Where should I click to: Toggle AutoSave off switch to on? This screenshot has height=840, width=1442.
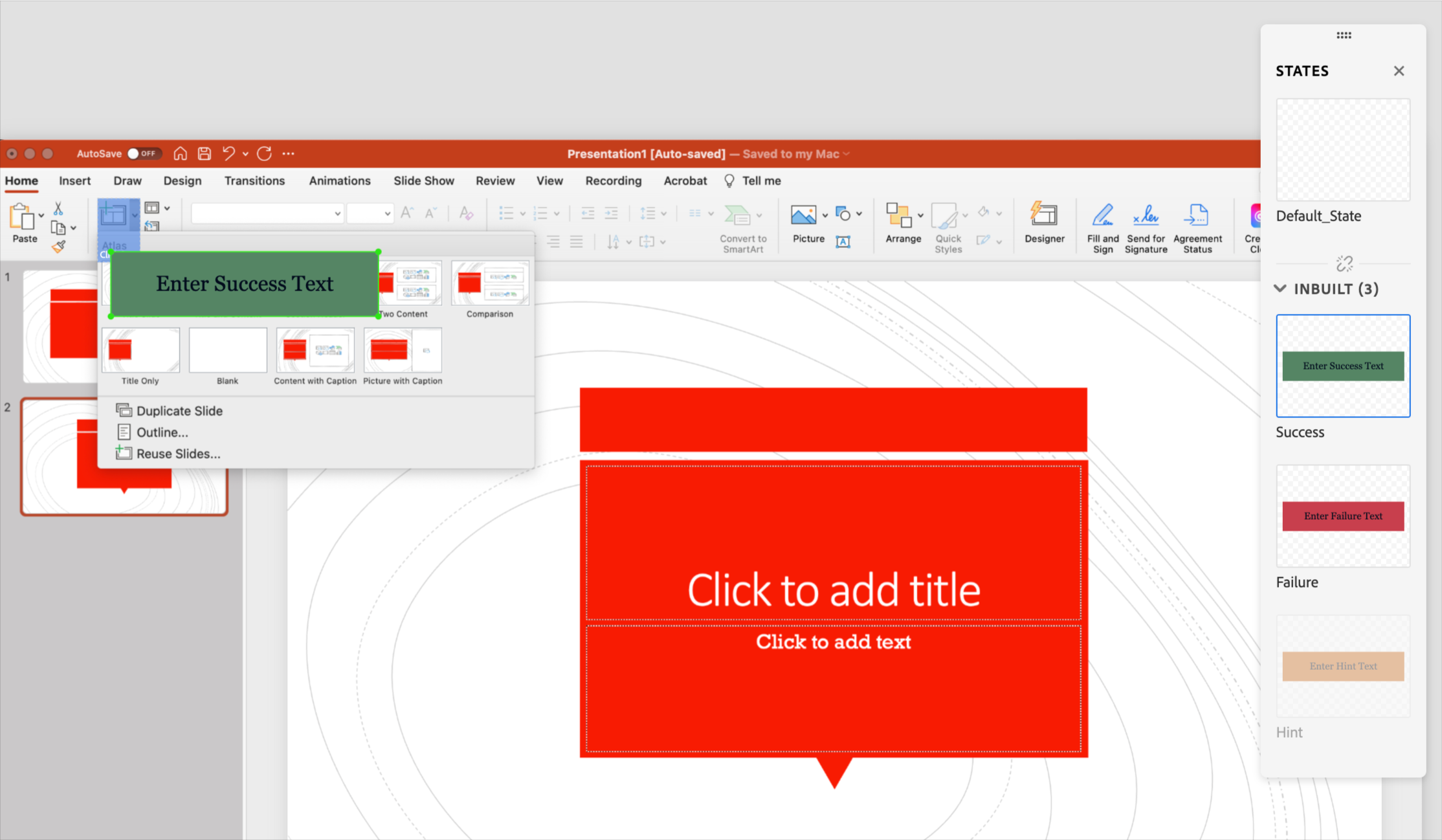144,153
